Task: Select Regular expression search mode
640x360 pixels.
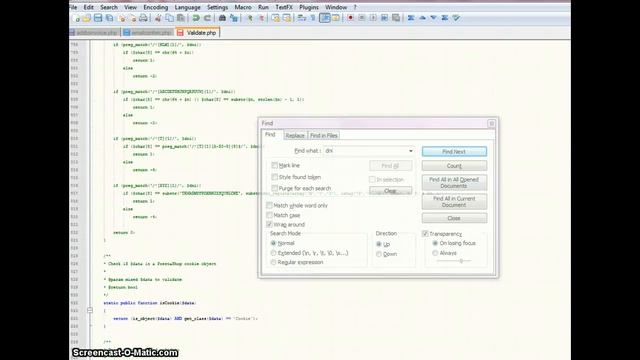Action: [x=273, y=262]
